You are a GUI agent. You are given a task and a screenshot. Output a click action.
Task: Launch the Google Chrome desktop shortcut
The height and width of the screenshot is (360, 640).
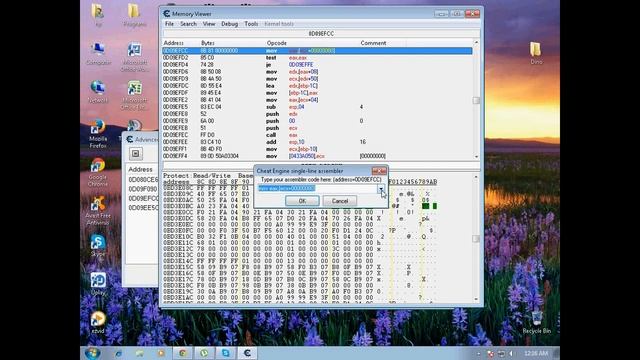tap(98, 172)
